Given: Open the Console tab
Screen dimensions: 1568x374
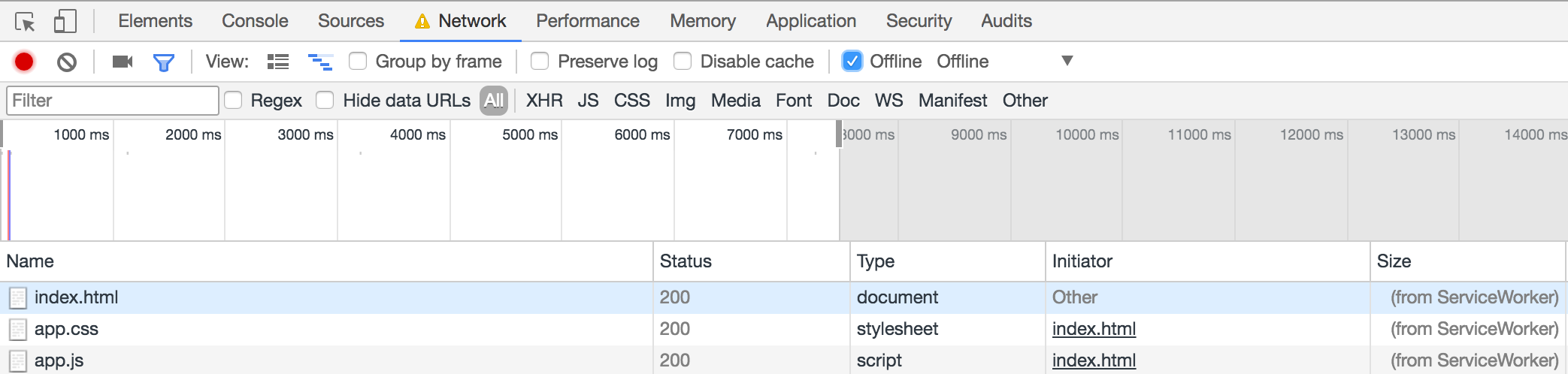Looking at the screenshot, I should (x=255, y=21).
